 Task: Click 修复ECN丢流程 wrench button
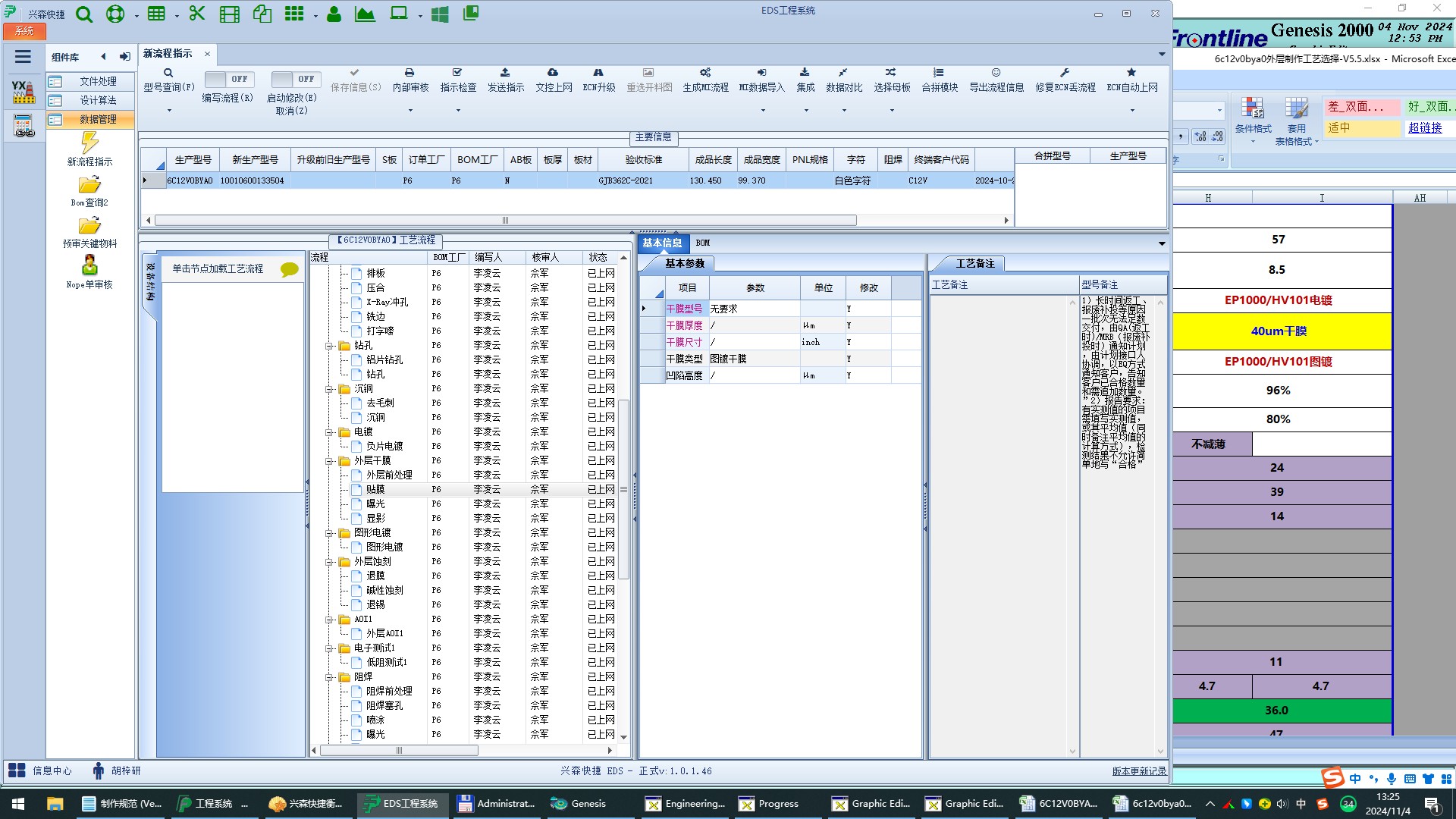(x=1065, y=80)
